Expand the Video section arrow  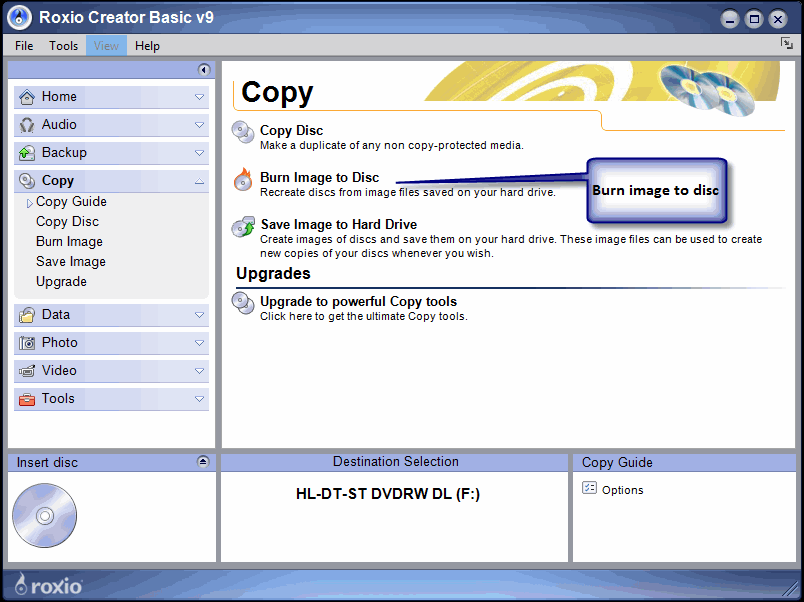click(199, 371)
